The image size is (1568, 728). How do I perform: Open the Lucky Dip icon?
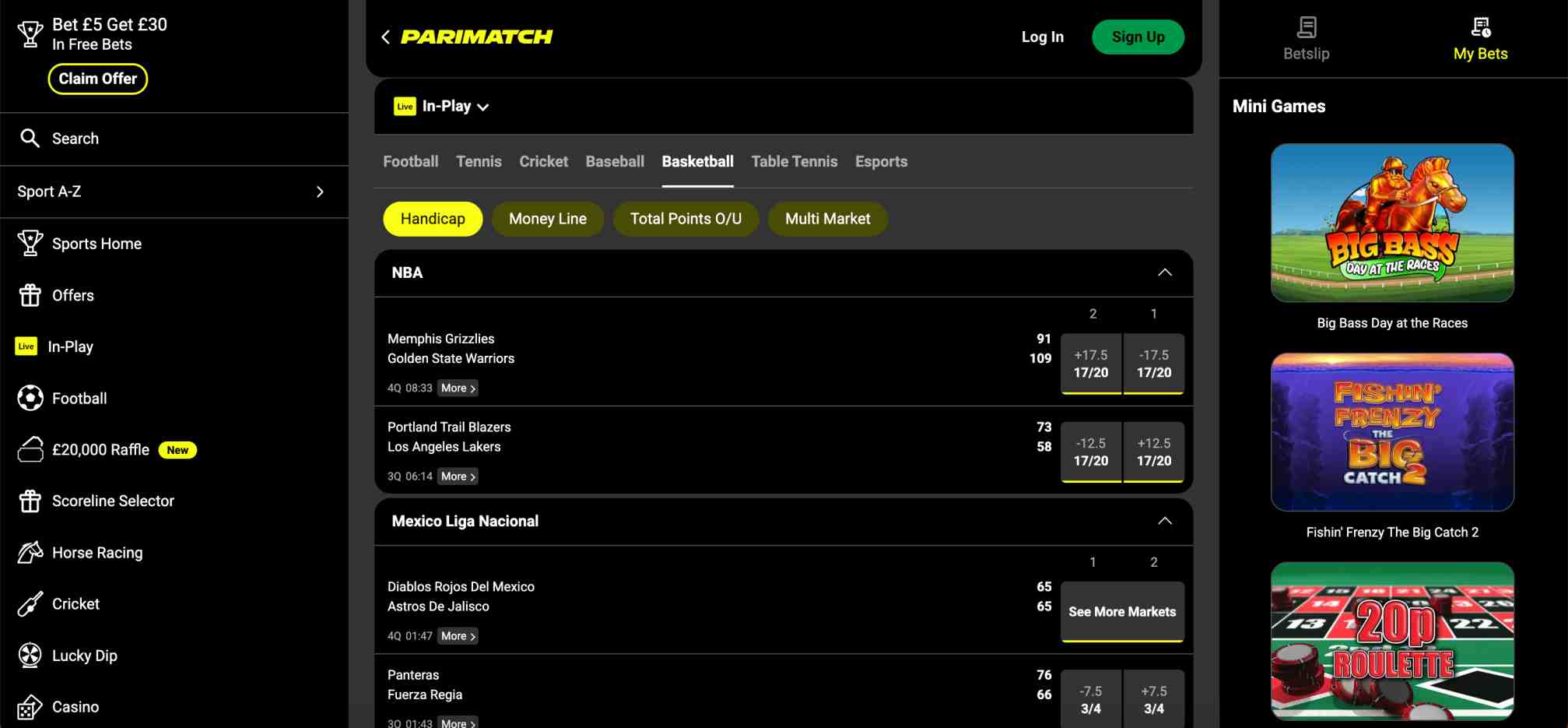tap(30, 655)
